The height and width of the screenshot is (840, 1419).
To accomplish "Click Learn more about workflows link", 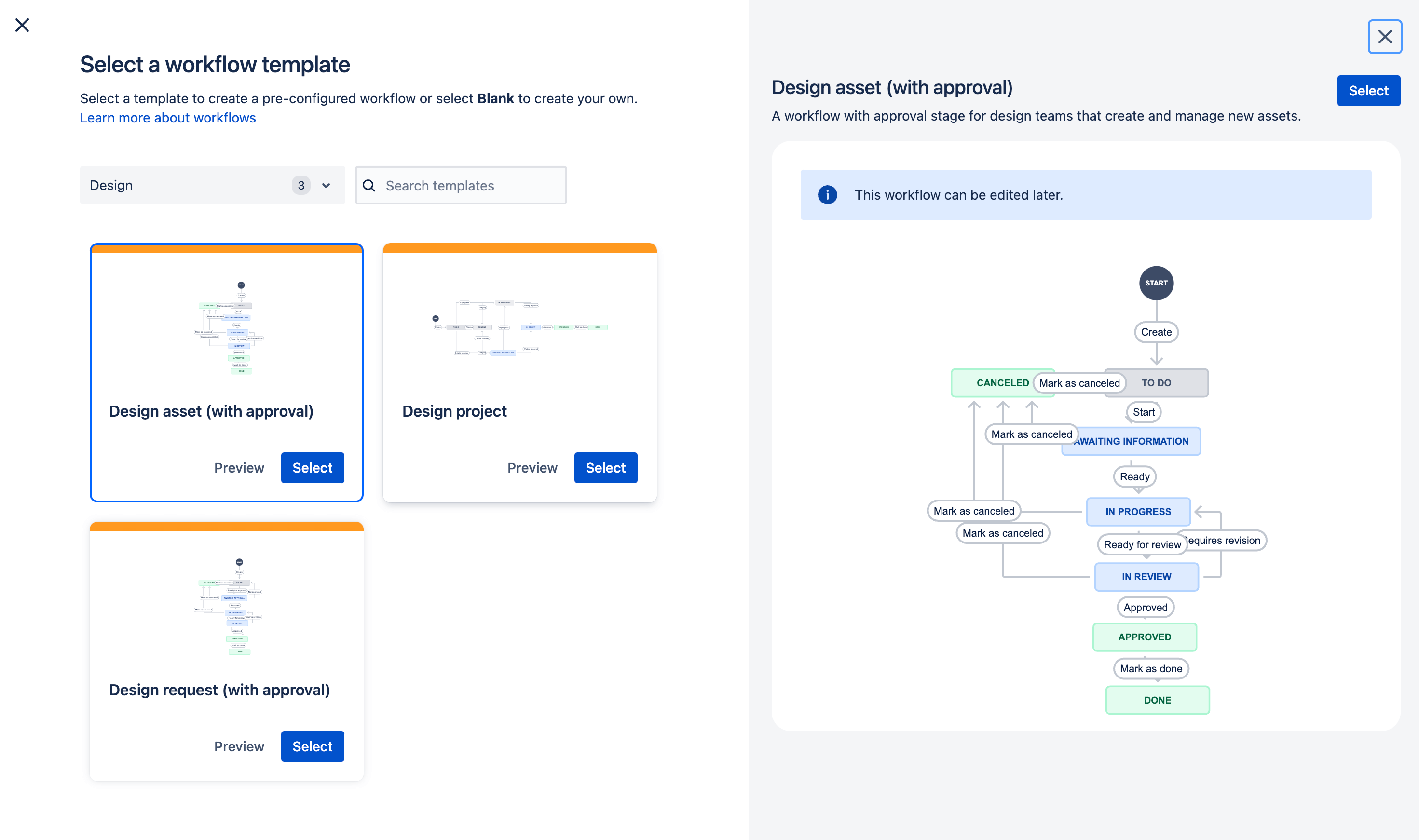I will pyautogui.click(x=168, y=118).
